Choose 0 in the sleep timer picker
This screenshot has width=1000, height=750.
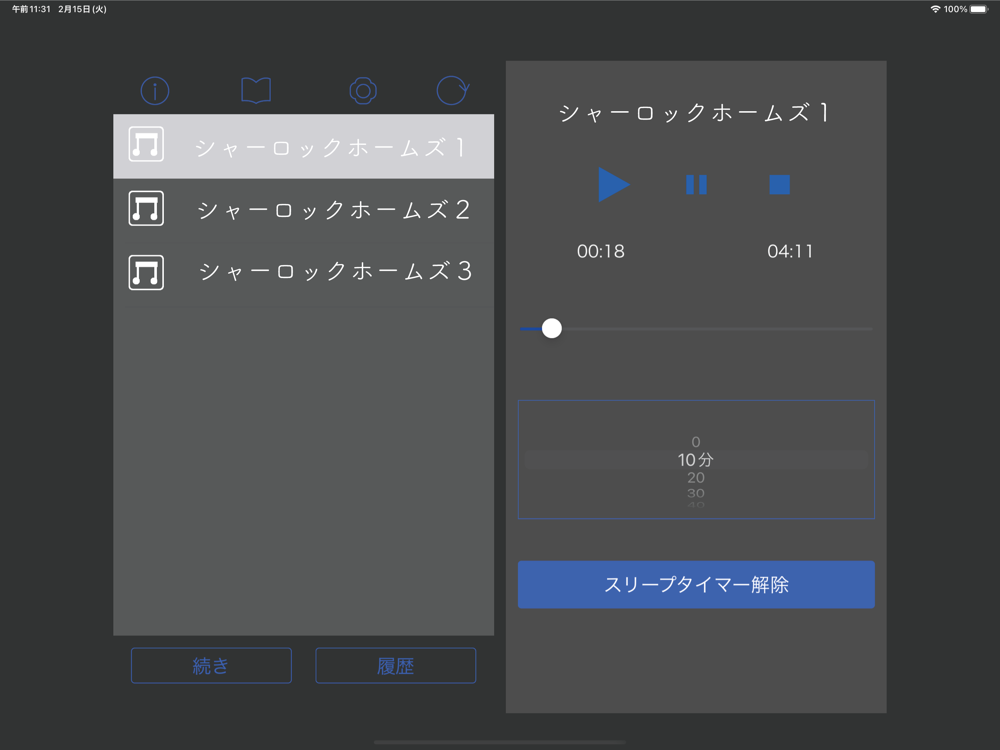[x=696, y=442]
